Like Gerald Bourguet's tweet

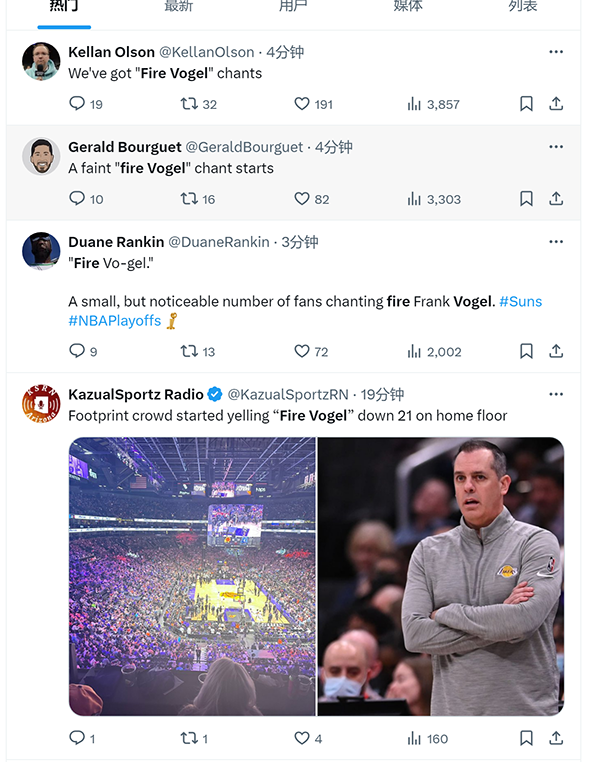click(302, 198)
